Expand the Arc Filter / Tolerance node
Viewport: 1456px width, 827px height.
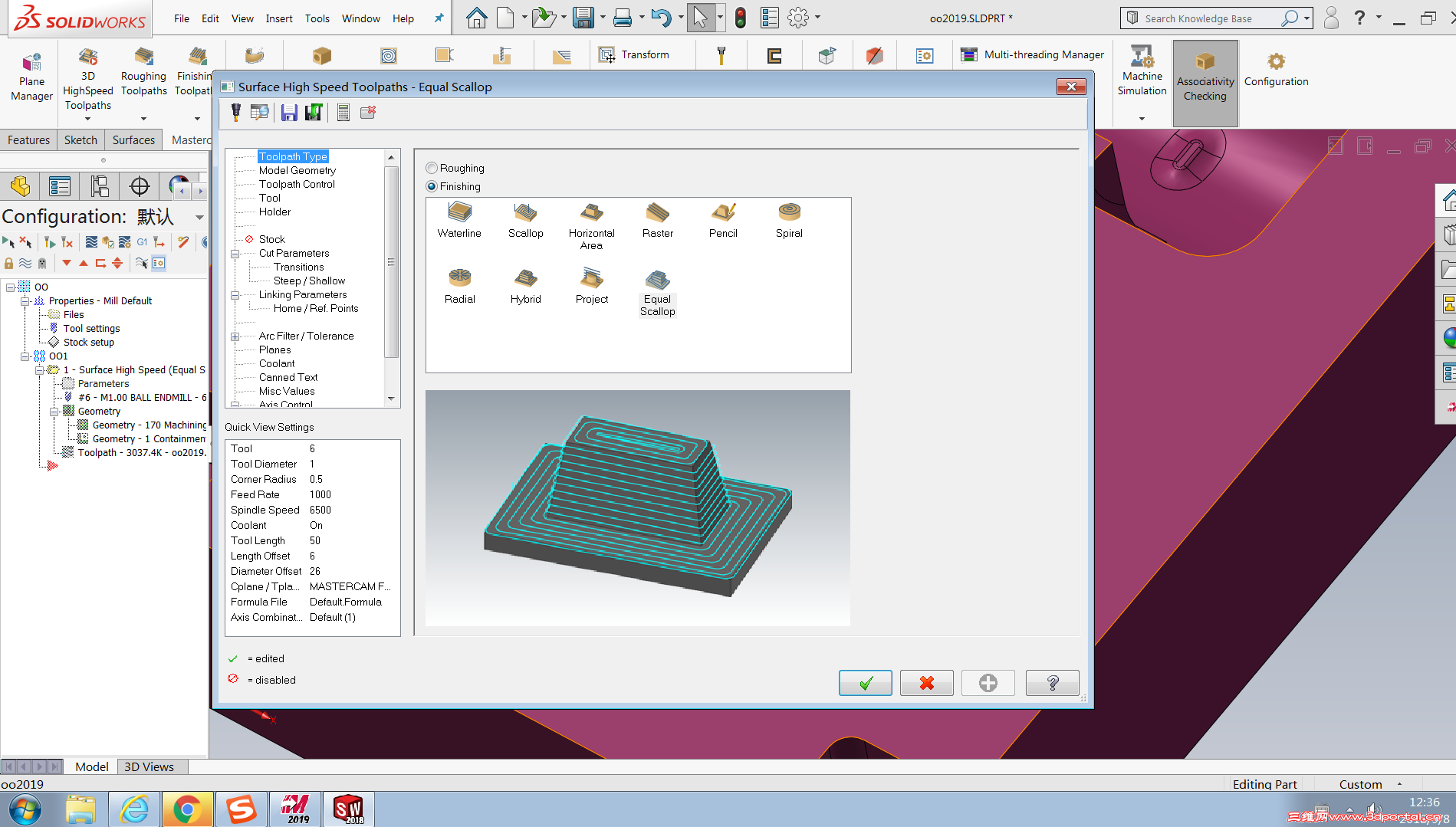(x=235, y=336)
